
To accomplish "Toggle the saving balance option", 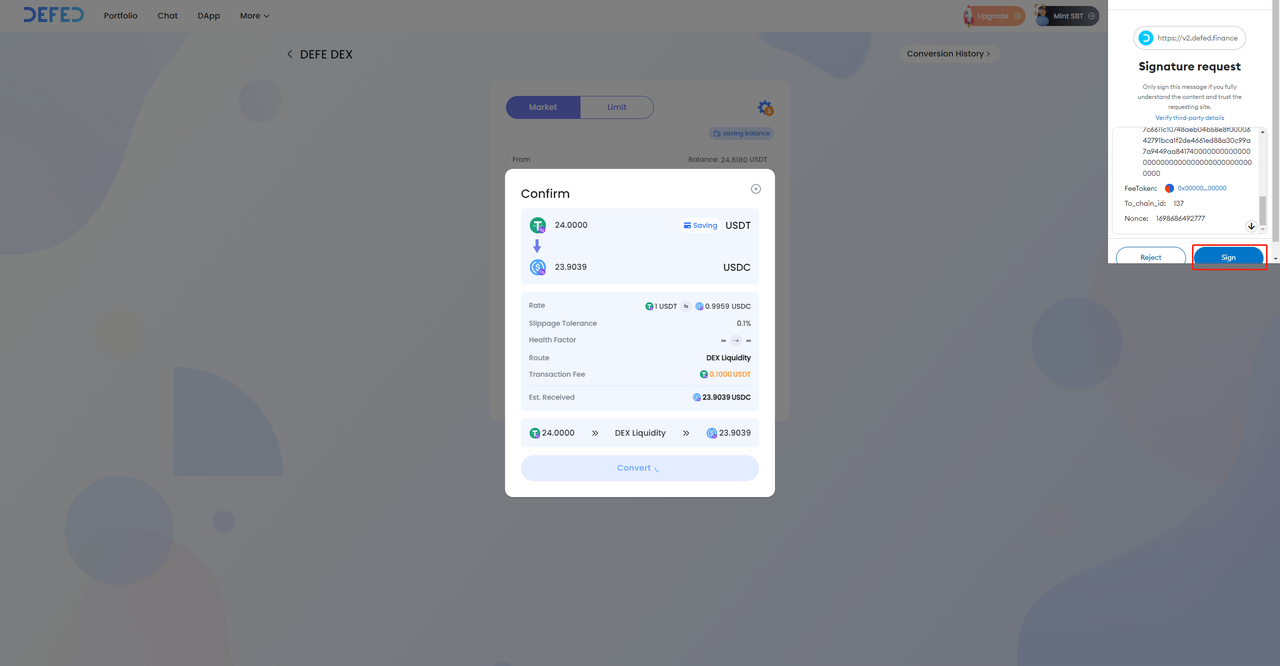I will click(742, 133).
